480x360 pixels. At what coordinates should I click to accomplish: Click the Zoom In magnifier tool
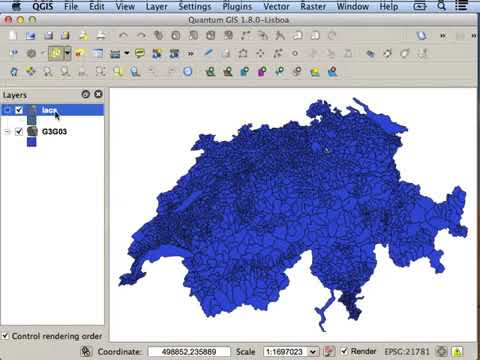click(x=48, y=71)
